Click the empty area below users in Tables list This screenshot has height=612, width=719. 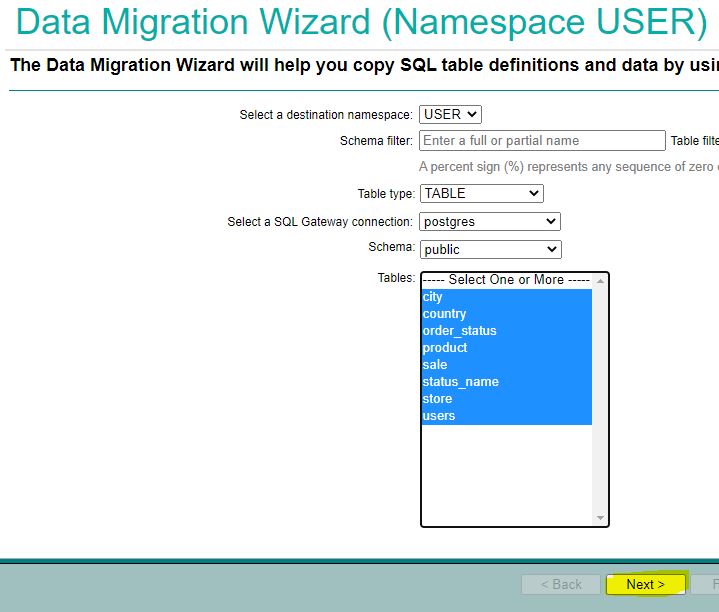tap(506, 470)
